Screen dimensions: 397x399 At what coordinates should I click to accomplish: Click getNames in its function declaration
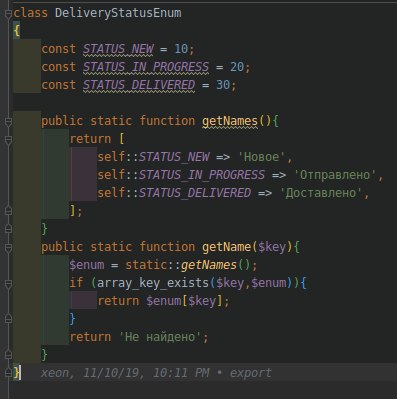pyautogui.click(x=230, y=121)
